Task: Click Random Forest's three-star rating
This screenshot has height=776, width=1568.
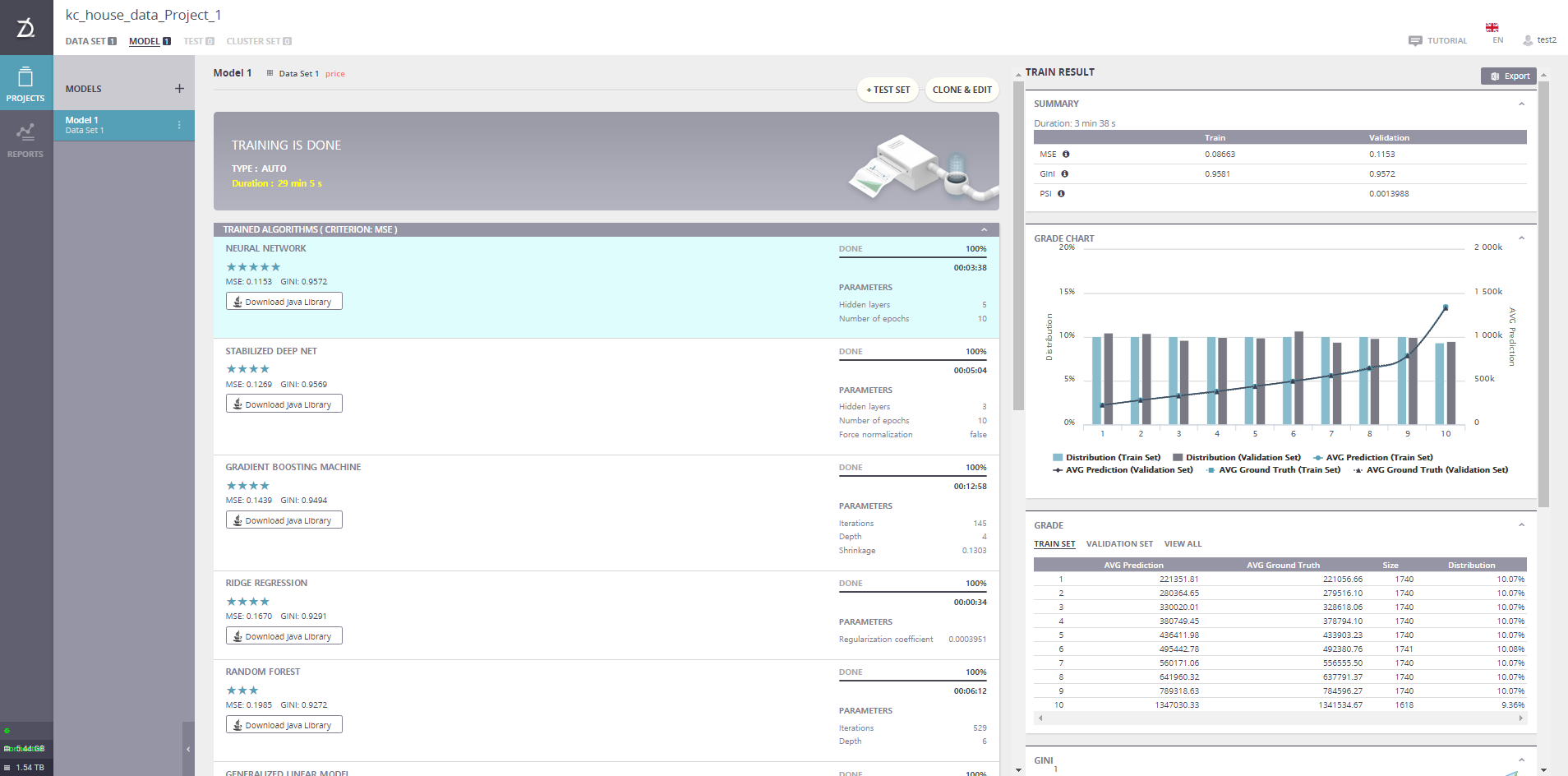Action: tap(242, 690)
